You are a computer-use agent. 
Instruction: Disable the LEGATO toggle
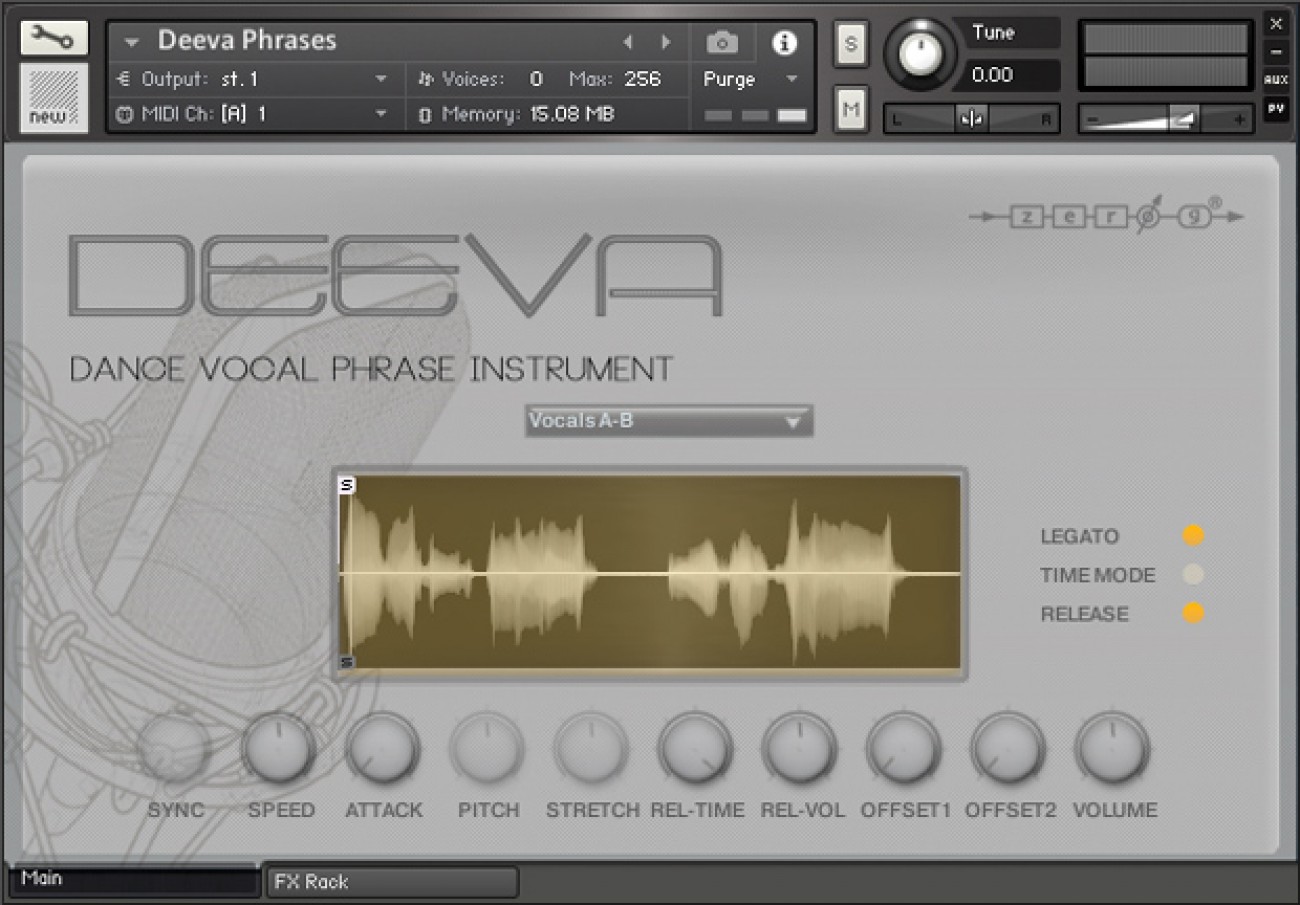(x=1192, y=535)
